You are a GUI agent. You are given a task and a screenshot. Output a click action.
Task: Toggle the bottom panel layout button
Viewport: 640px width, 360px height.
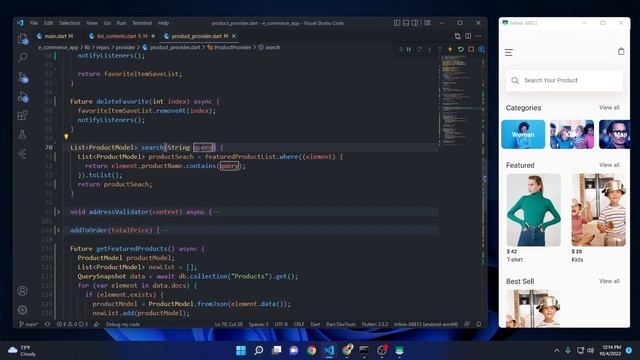tap(406, 23)
